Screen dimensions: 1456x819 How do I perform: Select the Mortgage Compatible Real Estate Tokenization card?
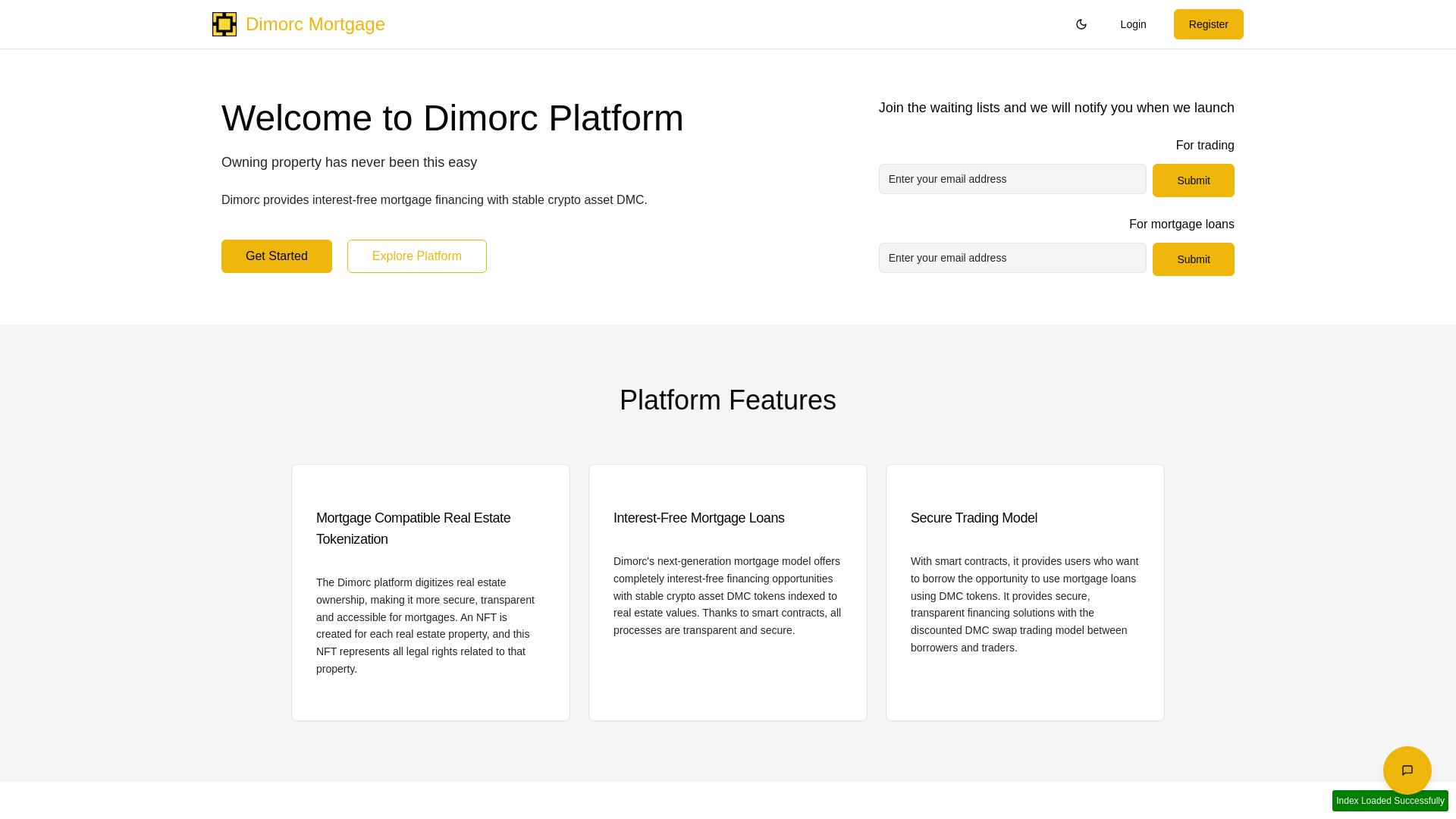[x=430, y=592]
